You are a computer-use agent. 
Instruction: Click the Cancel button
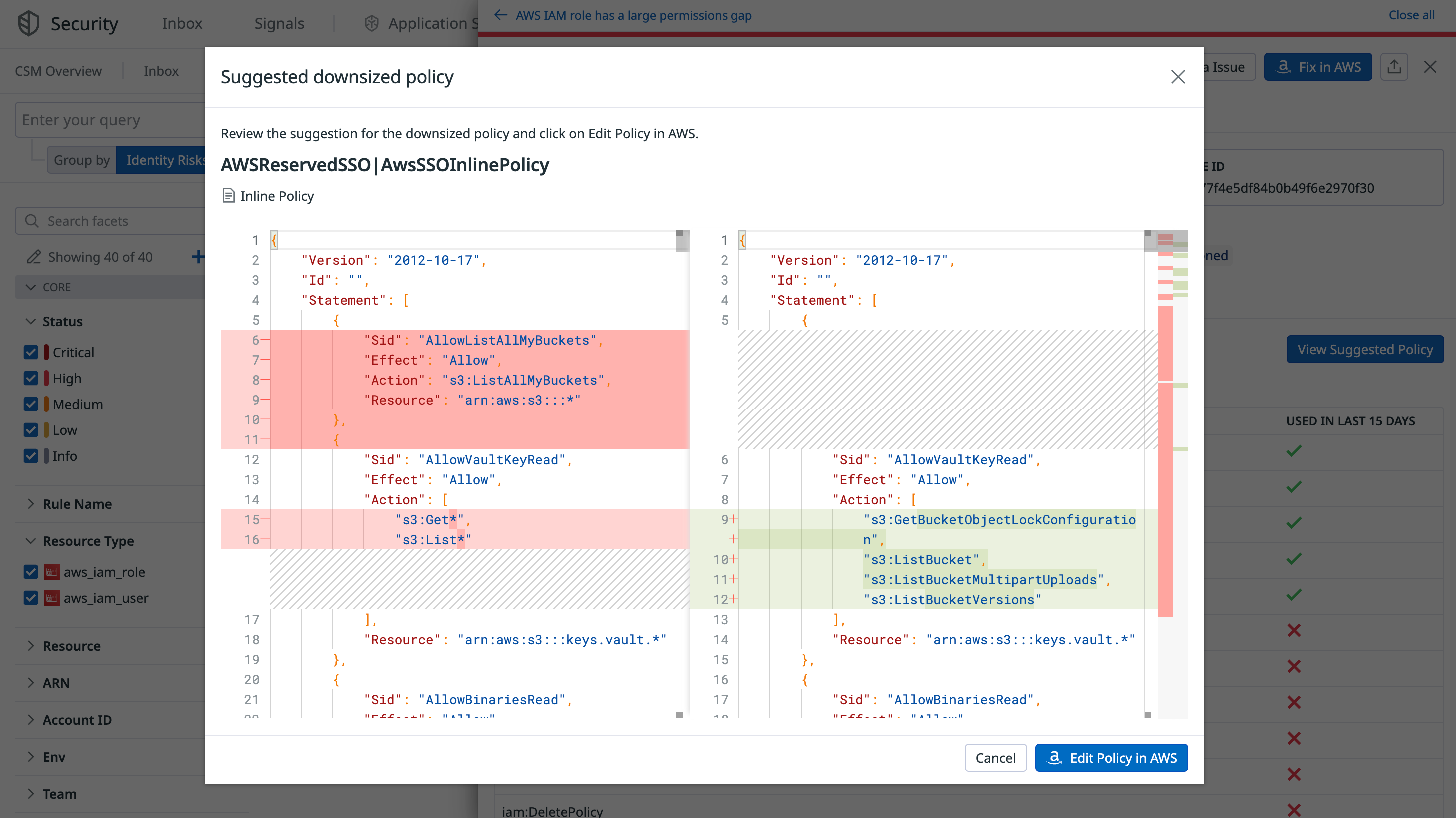click(x=995, y=757)
